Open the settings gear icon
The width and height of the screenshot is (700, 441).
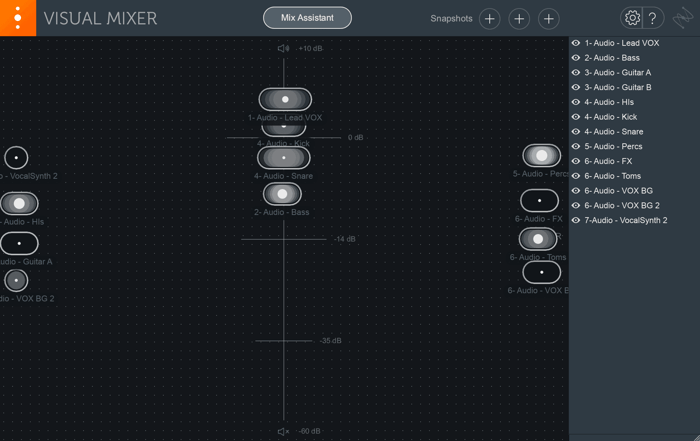click(632, 18)
